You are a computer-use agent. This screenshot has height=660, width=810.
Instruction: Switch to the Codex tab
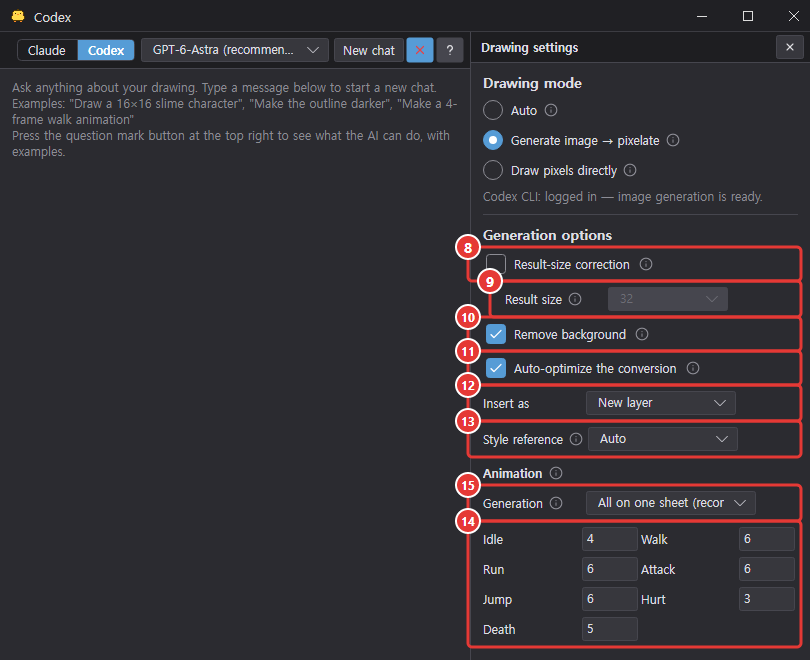(106, 50)
